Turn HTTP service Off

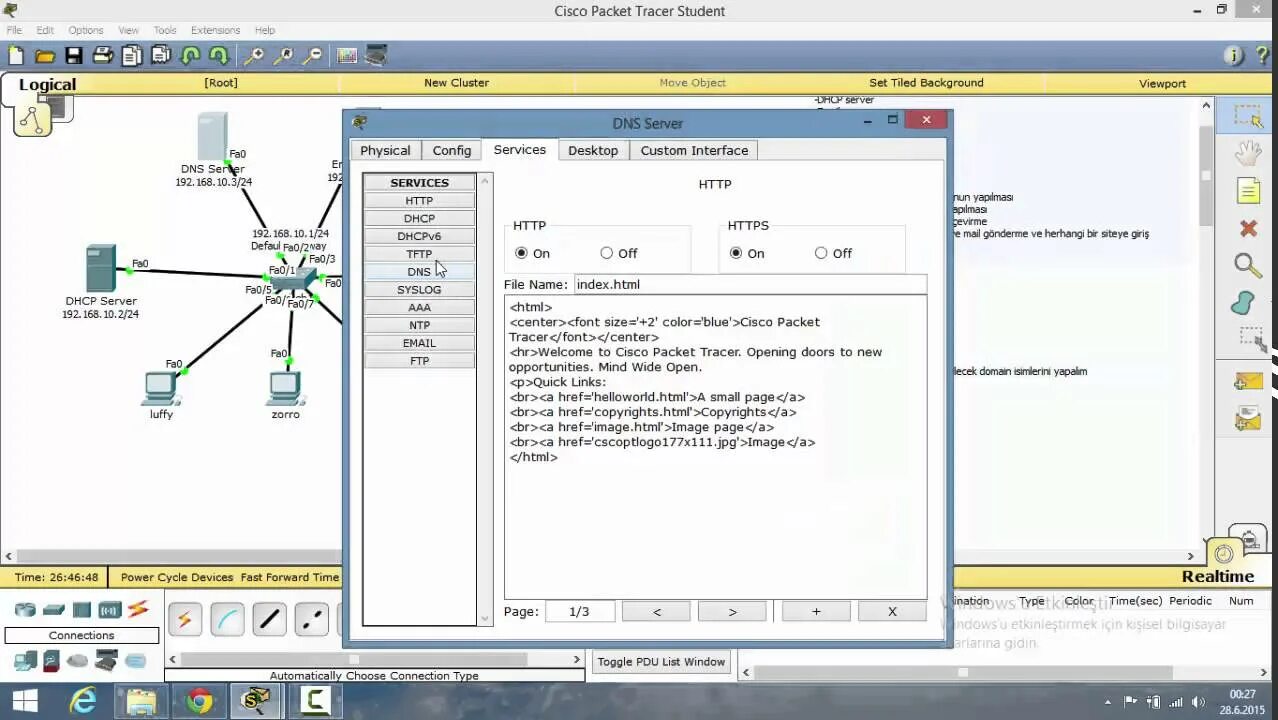pyautogui.click(x=606, y=253)
